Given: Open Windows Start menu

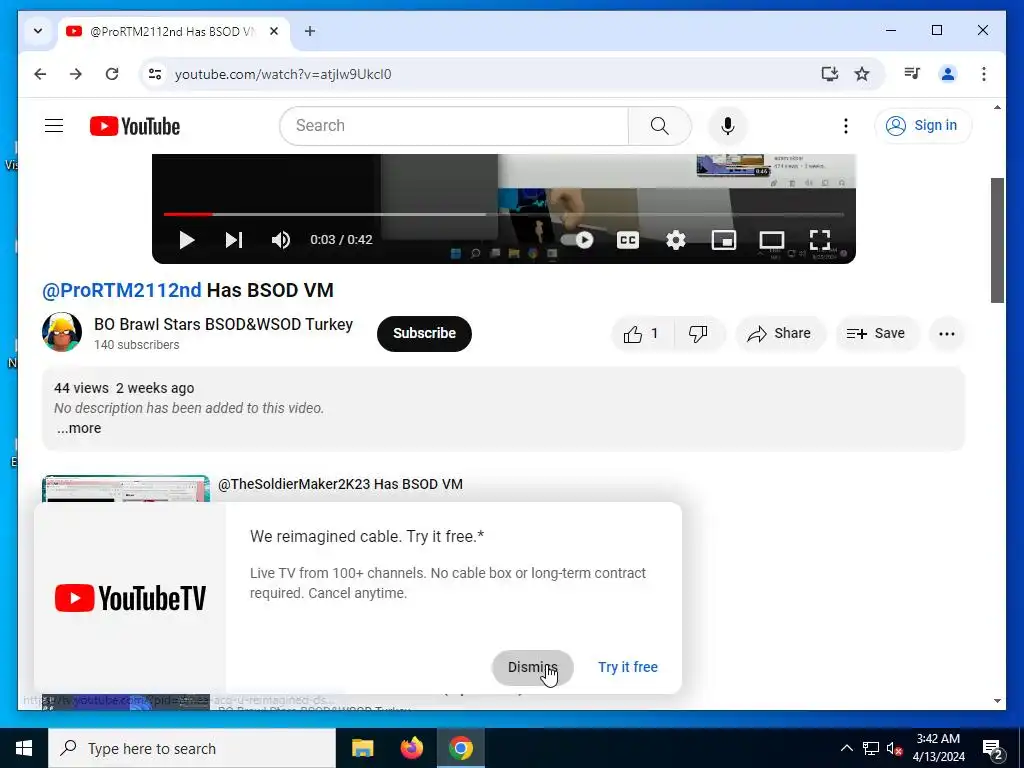Looking at the screenshot, I should [x=24, y=748].
